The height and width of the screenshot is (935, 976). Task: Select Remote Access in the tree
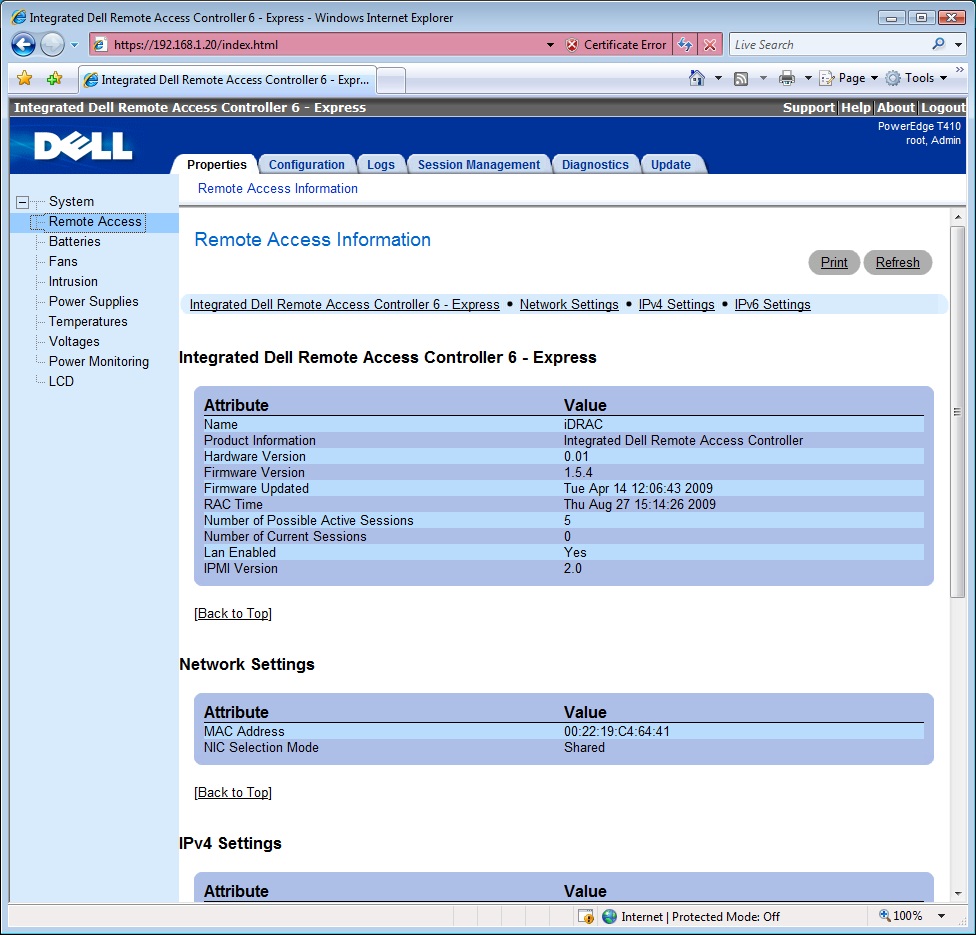95,222
